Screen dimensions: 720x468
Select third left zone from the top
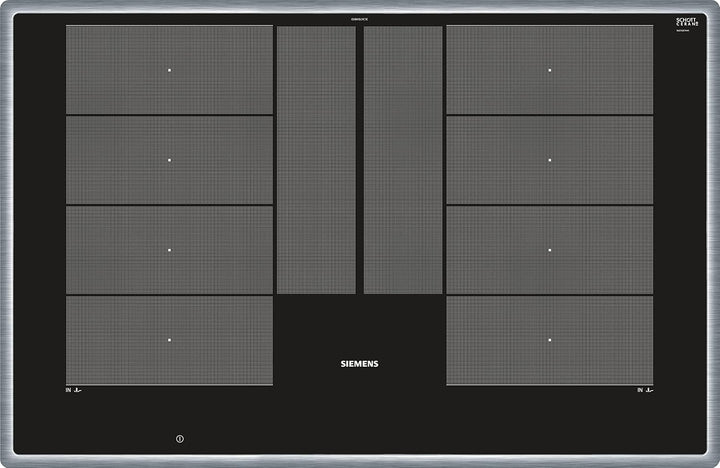coord(170,250)
